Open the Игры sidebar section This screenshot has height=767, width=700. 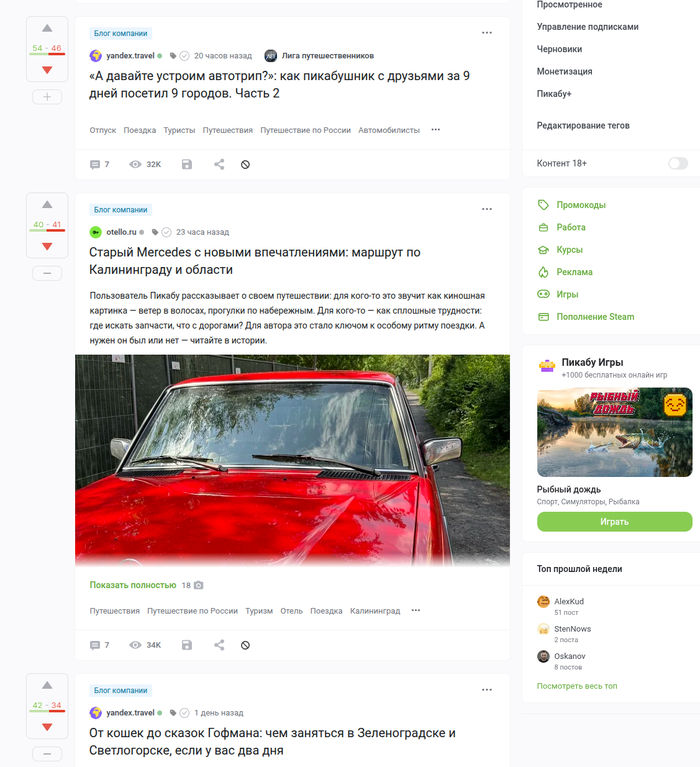[x=567, y=294]
